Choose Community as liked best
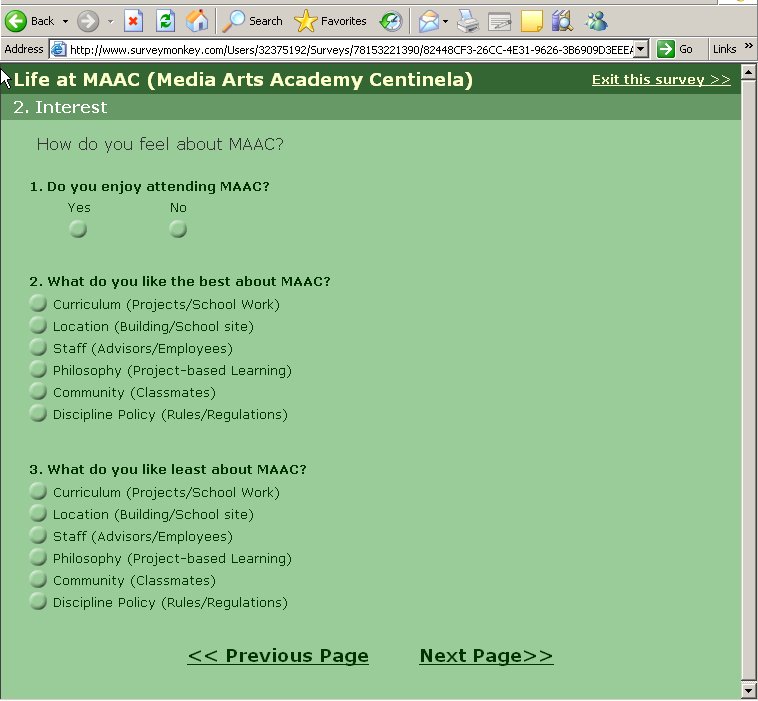Viewport: 758px width, 701px height. pos(38,391)
